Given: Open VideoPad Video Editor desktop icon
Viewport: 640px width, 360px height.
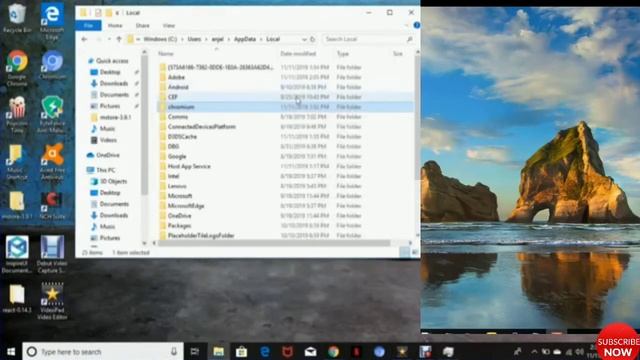Looking at the screenshot, I should point(52,301).
